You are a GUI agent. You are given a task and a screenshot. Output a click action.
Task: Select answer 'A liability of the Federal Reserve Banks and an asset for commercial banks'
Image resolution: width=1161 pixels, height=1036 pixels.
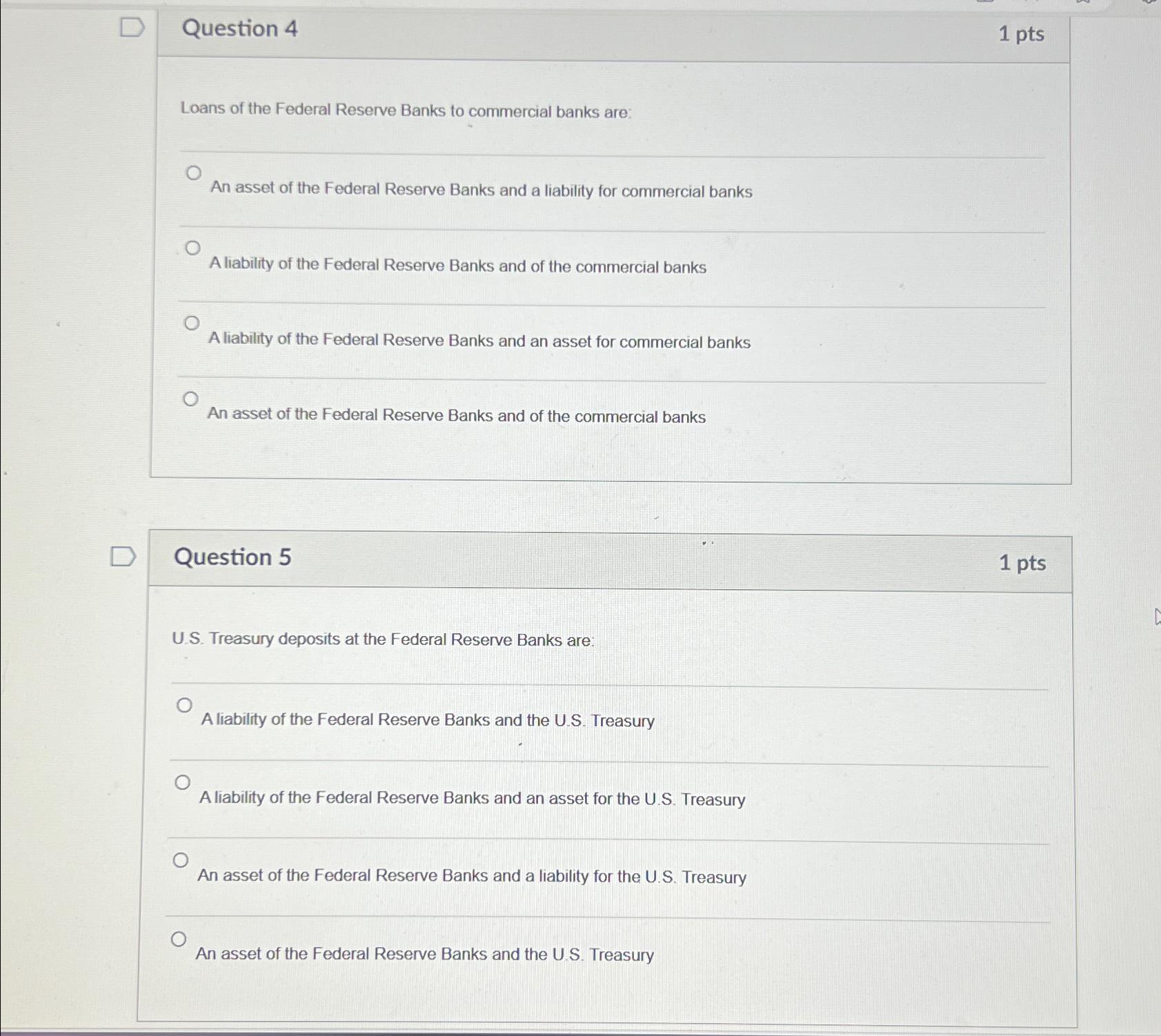click(193, 321)
